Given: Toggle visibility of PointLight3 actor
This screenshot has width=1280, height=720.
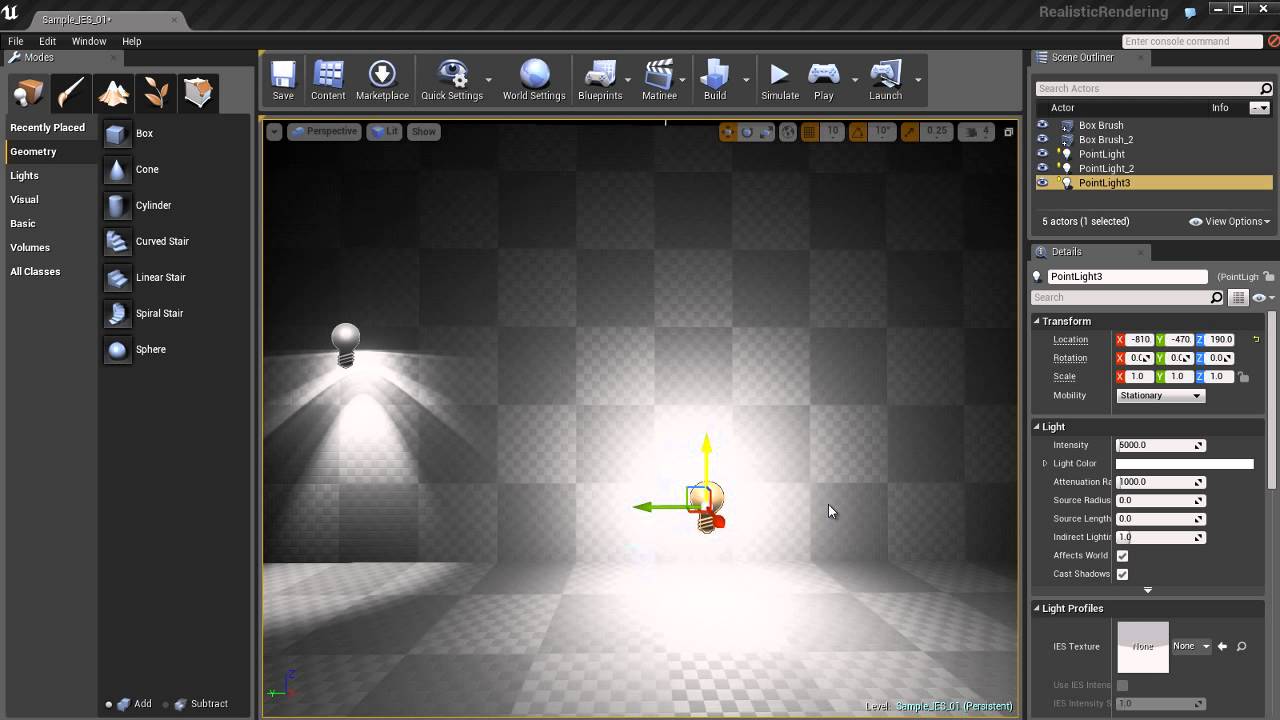Looking at the screenshot, I should click(x=1042, y=183).
